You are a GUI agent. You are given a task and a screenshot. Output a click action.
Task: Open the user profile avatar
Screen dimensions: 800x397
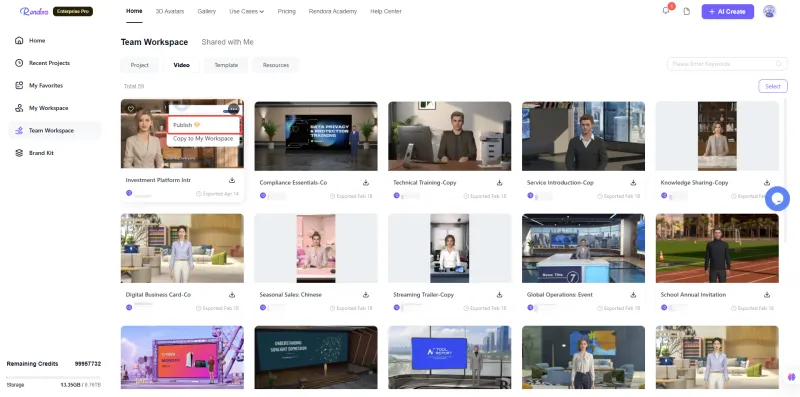tap(769, 11)
